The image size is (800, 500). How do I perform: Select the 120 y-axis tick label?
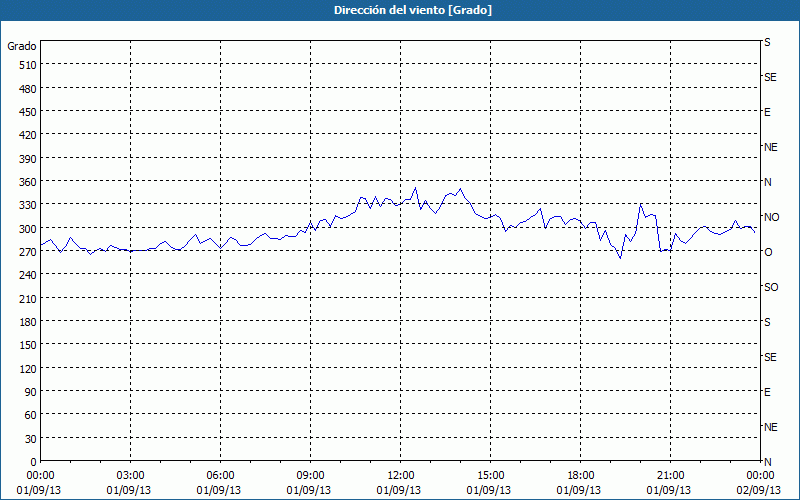pyautogui.click(x=28, y=369)
